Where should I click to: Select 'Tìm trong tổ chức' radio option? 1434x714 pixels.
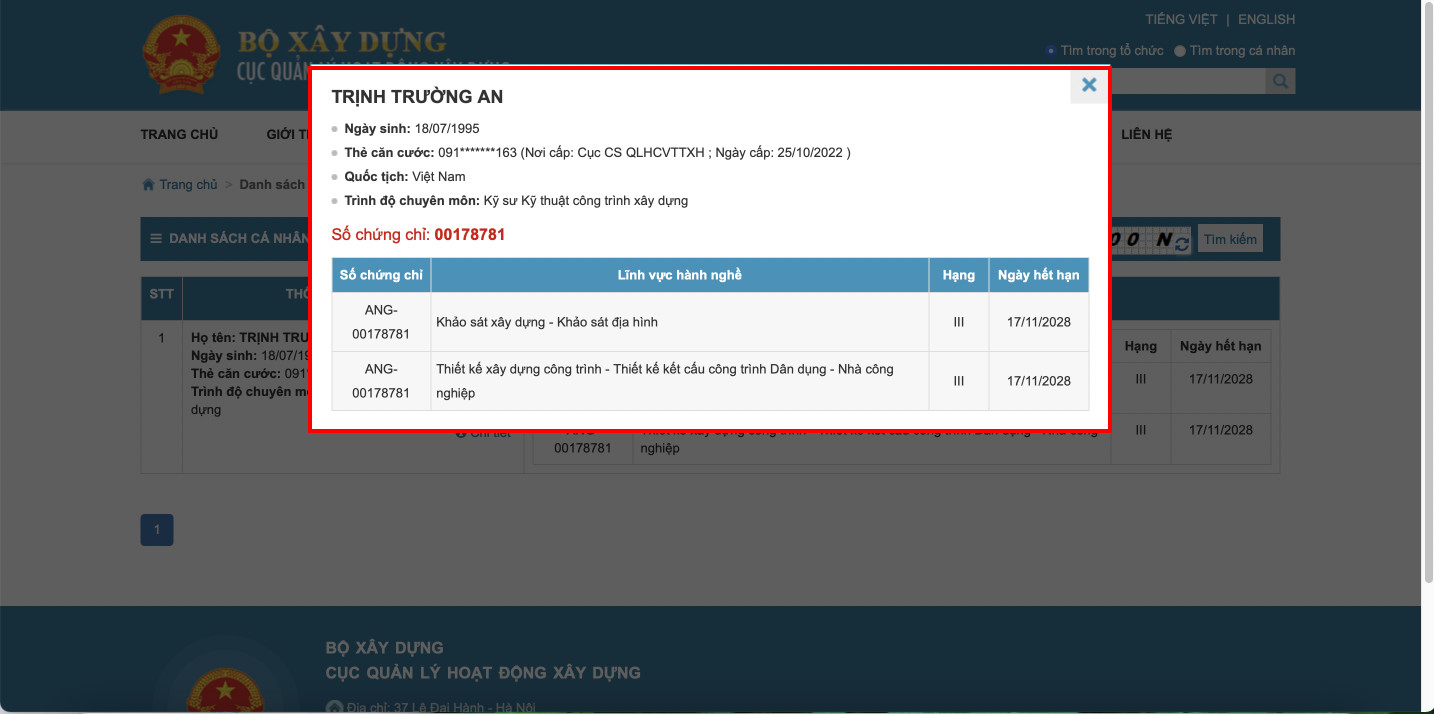[x=1051, y=50]
